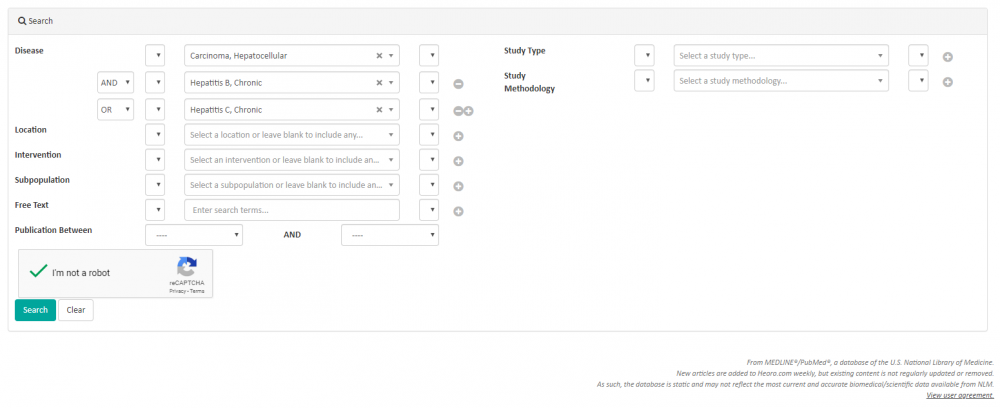Click the Free Text search terms field
The height and width of the screenshot is (408, 1000).
coord(291,210)
